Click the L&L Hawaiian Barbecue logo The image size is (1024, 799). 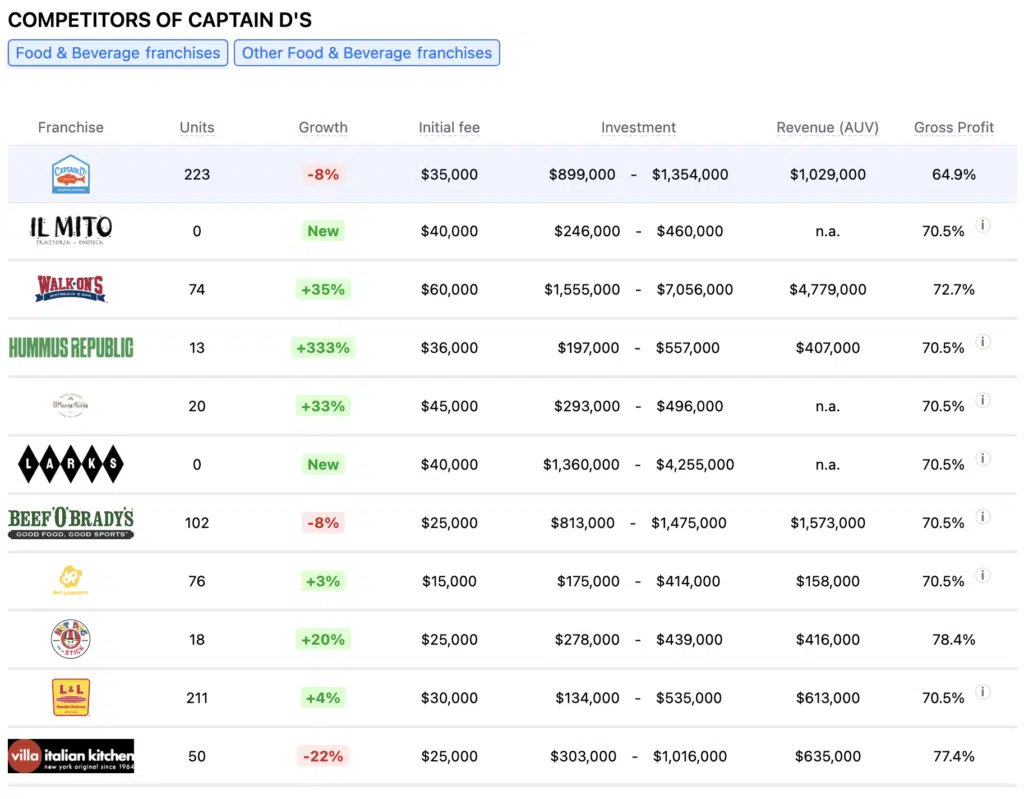(71, 697)
